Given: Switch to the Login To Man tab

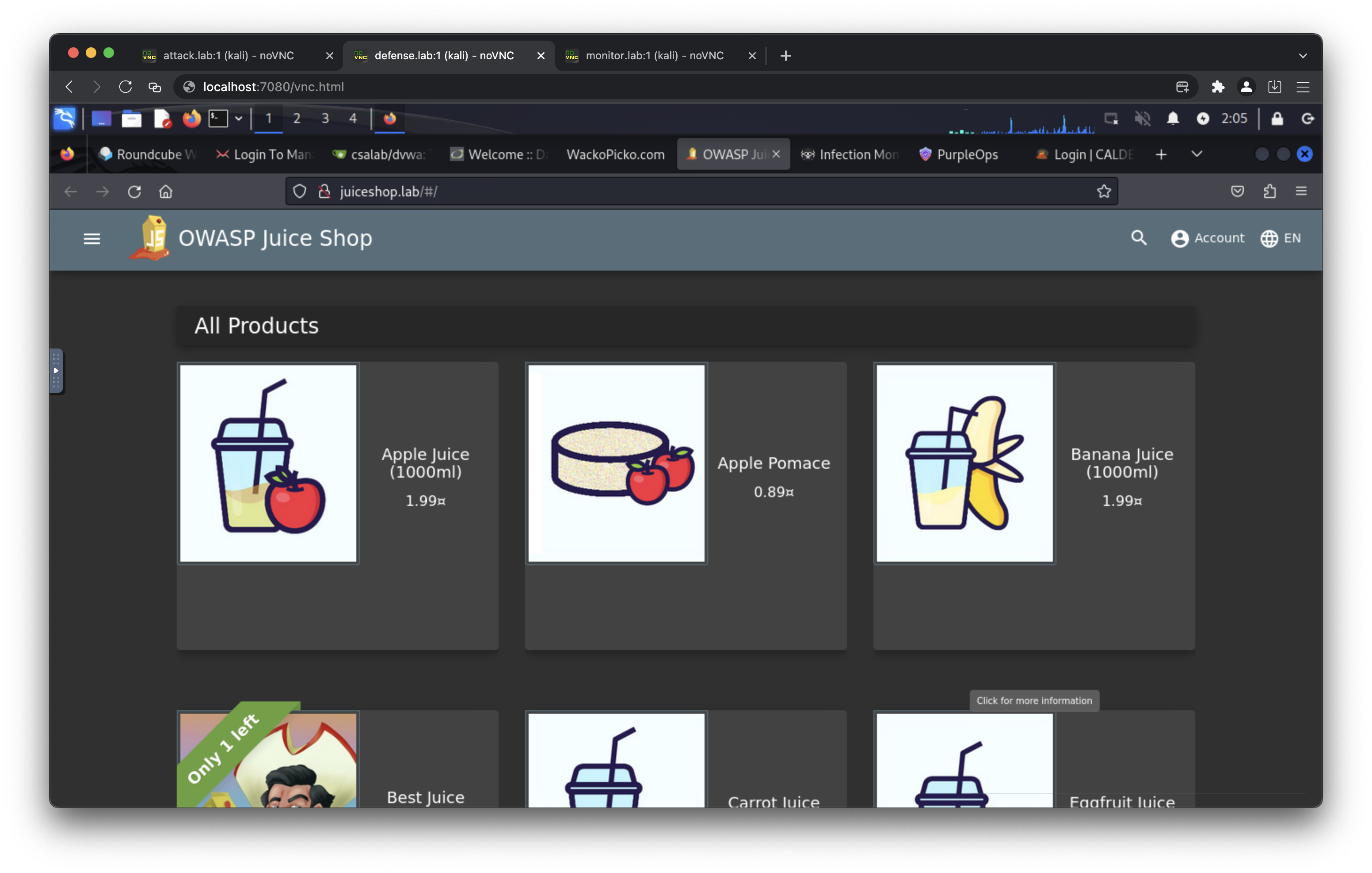Looking at the screenshot, I should pos(265,154).
